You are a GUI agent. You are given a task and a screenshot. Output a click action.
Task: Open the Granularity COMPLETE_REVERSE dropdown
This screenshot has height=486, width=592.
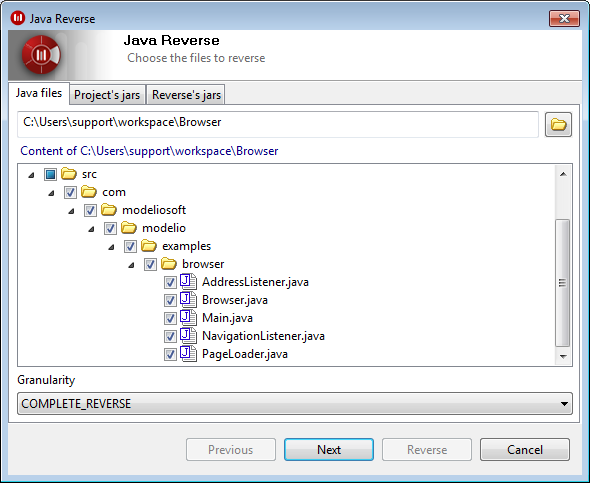click(295, 404)
